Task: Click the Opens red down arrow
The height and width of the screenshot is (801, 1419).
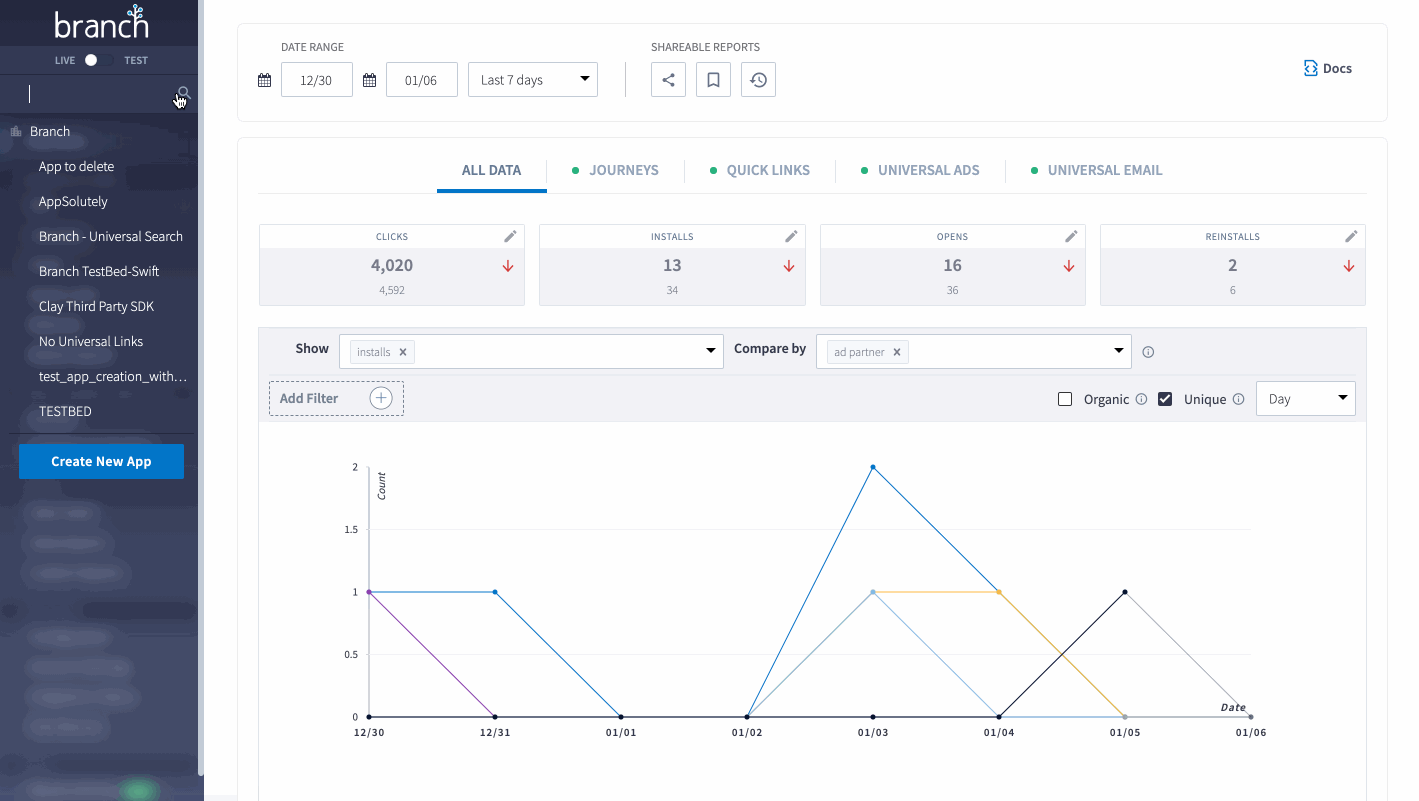Action: coord(1068,266)
